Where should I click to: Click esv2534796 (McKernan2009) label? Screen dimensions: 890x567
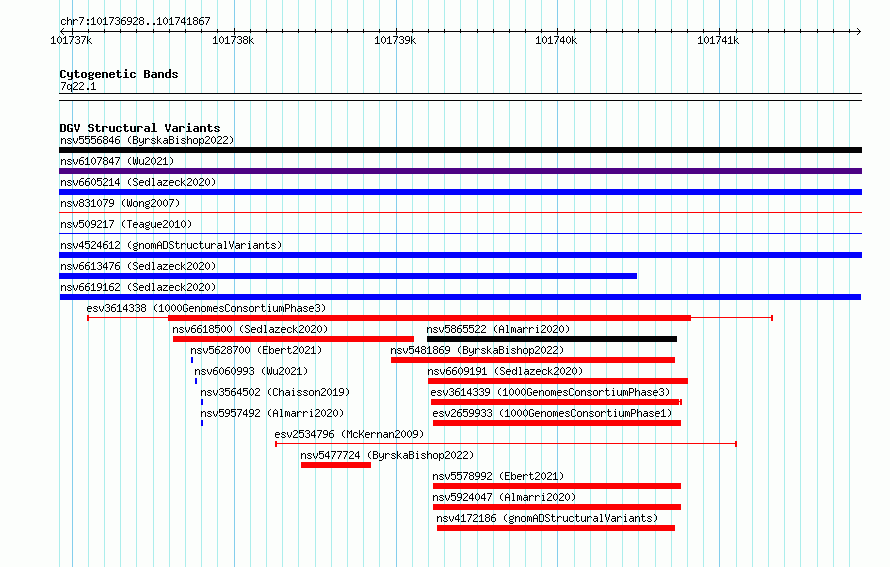[349, 434]
